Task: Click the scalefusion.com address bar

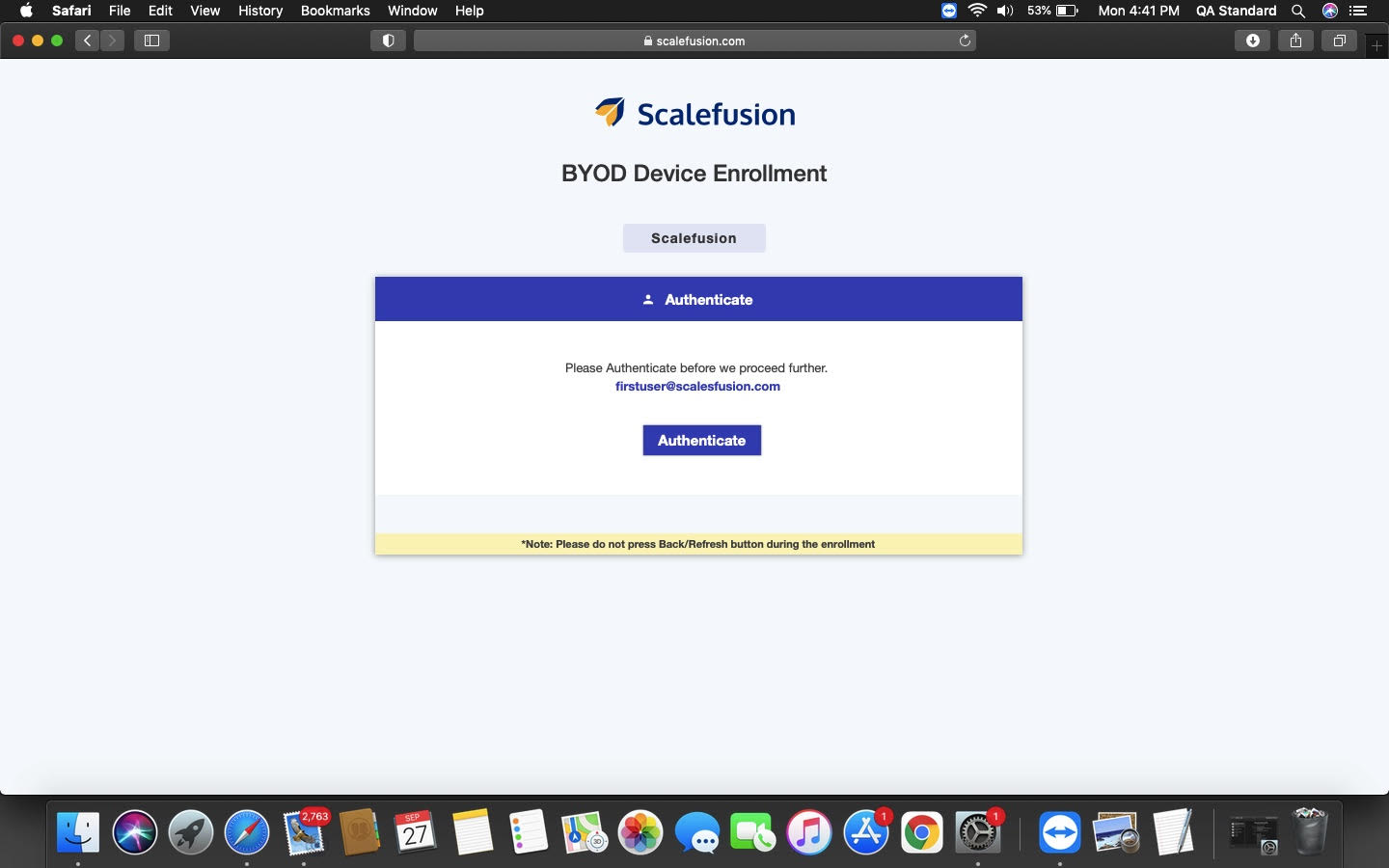Action: [694, 41]
